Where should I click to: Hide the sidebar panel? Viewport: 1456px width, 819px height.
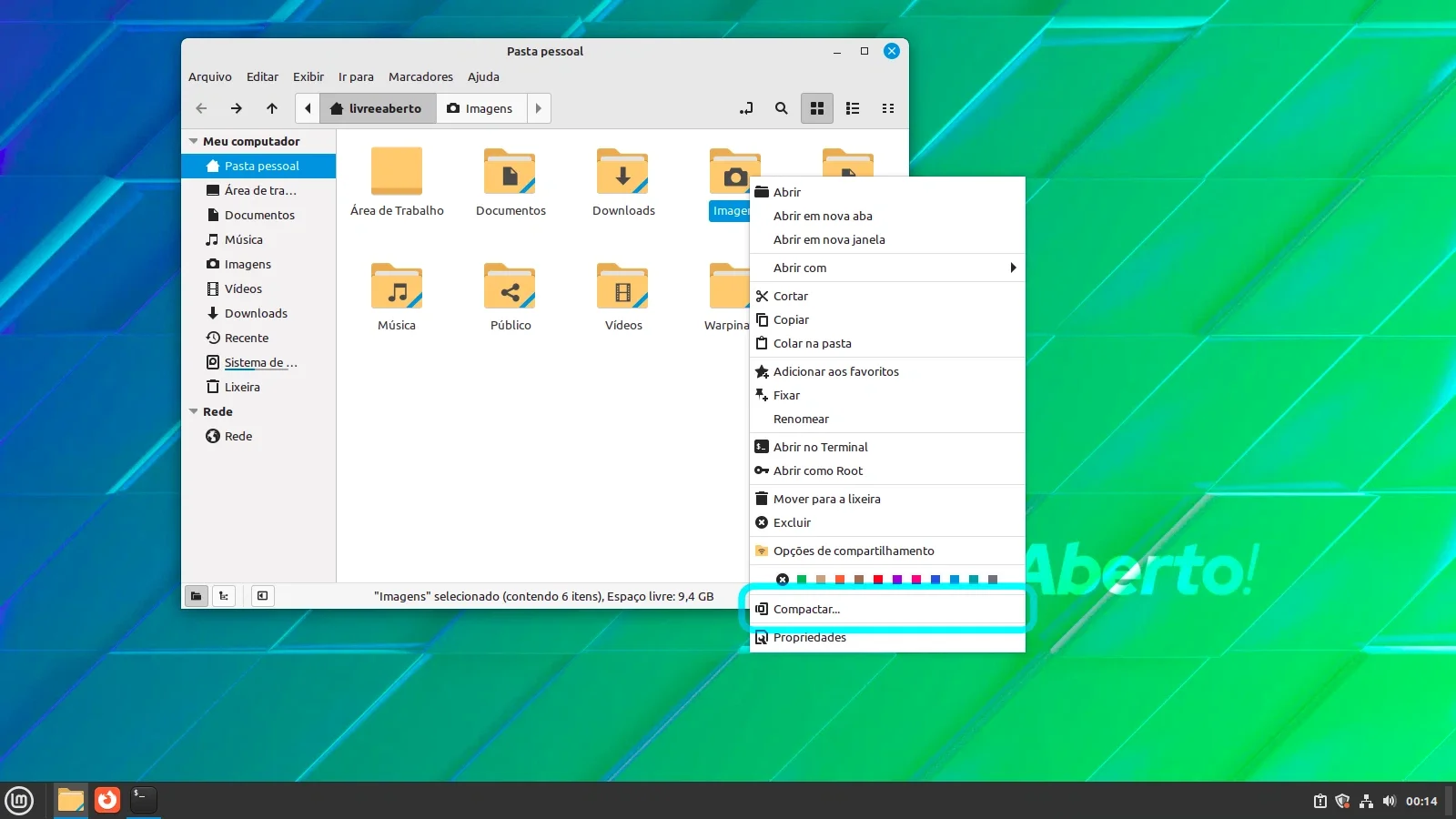pos(262,596)
